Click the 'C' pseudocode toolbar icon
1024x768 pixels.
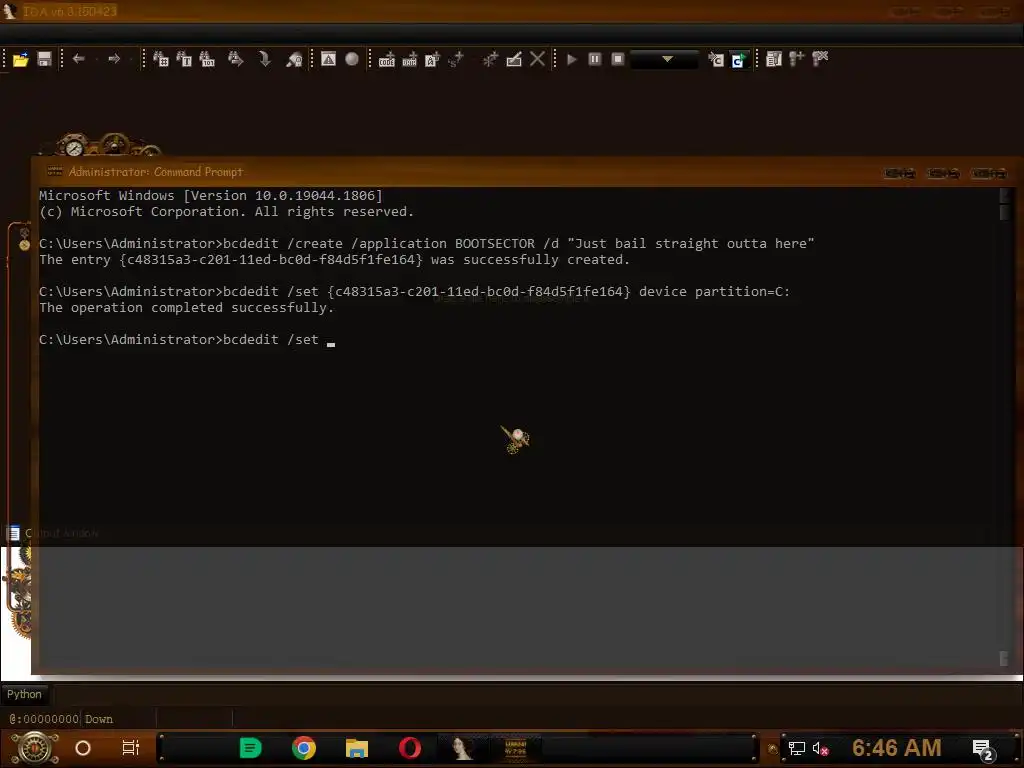[x=716, y=59]
